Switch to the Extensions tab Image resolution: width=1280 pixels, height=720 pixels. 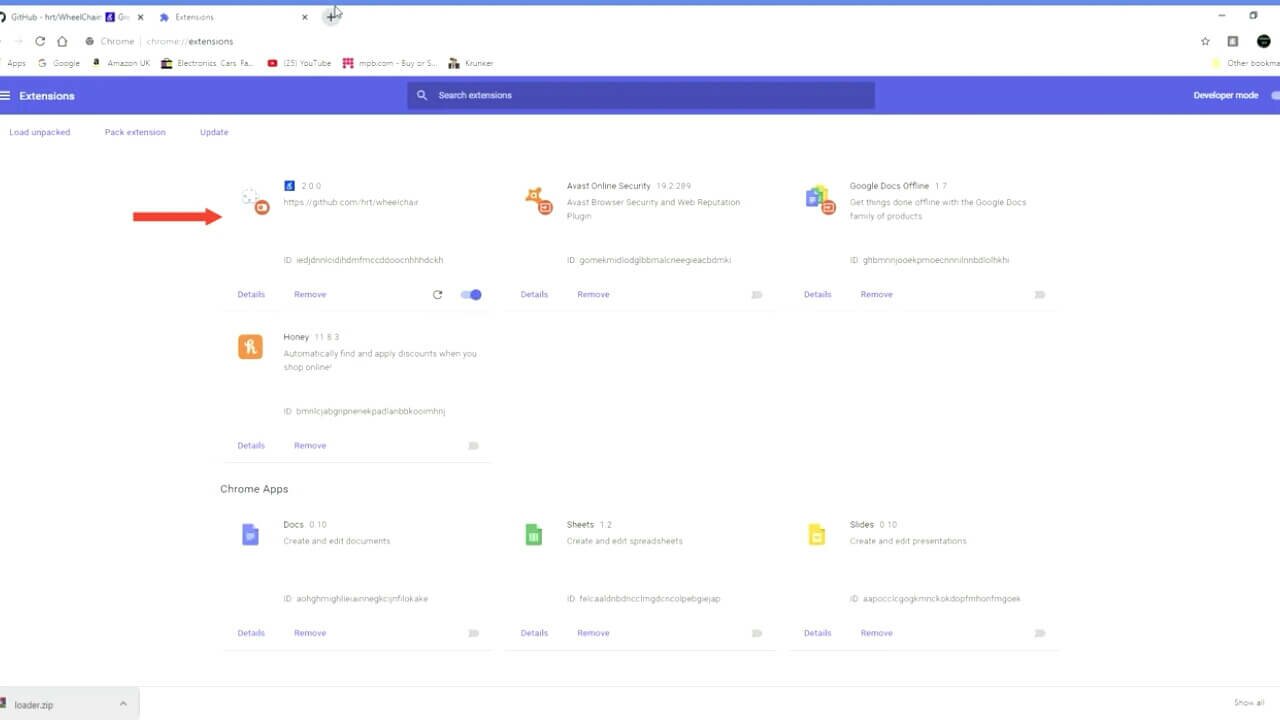pyautogui.click(x=235, y=17)
